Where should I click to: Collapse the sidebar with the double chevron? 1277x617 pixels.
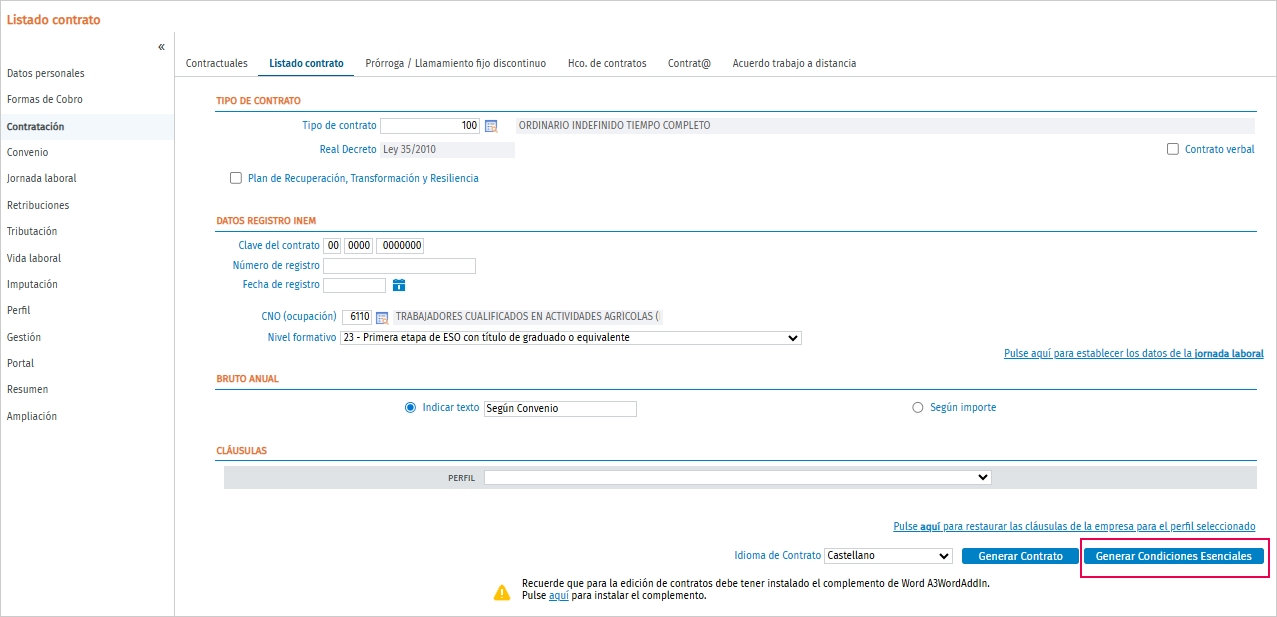click(x=161, y=47)
